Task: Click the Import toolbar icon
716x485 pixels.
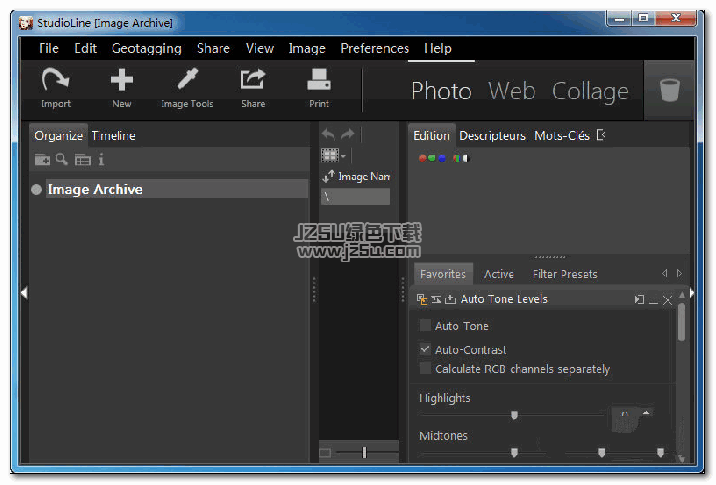Action: pyautogui.click(x=55, y=80)
